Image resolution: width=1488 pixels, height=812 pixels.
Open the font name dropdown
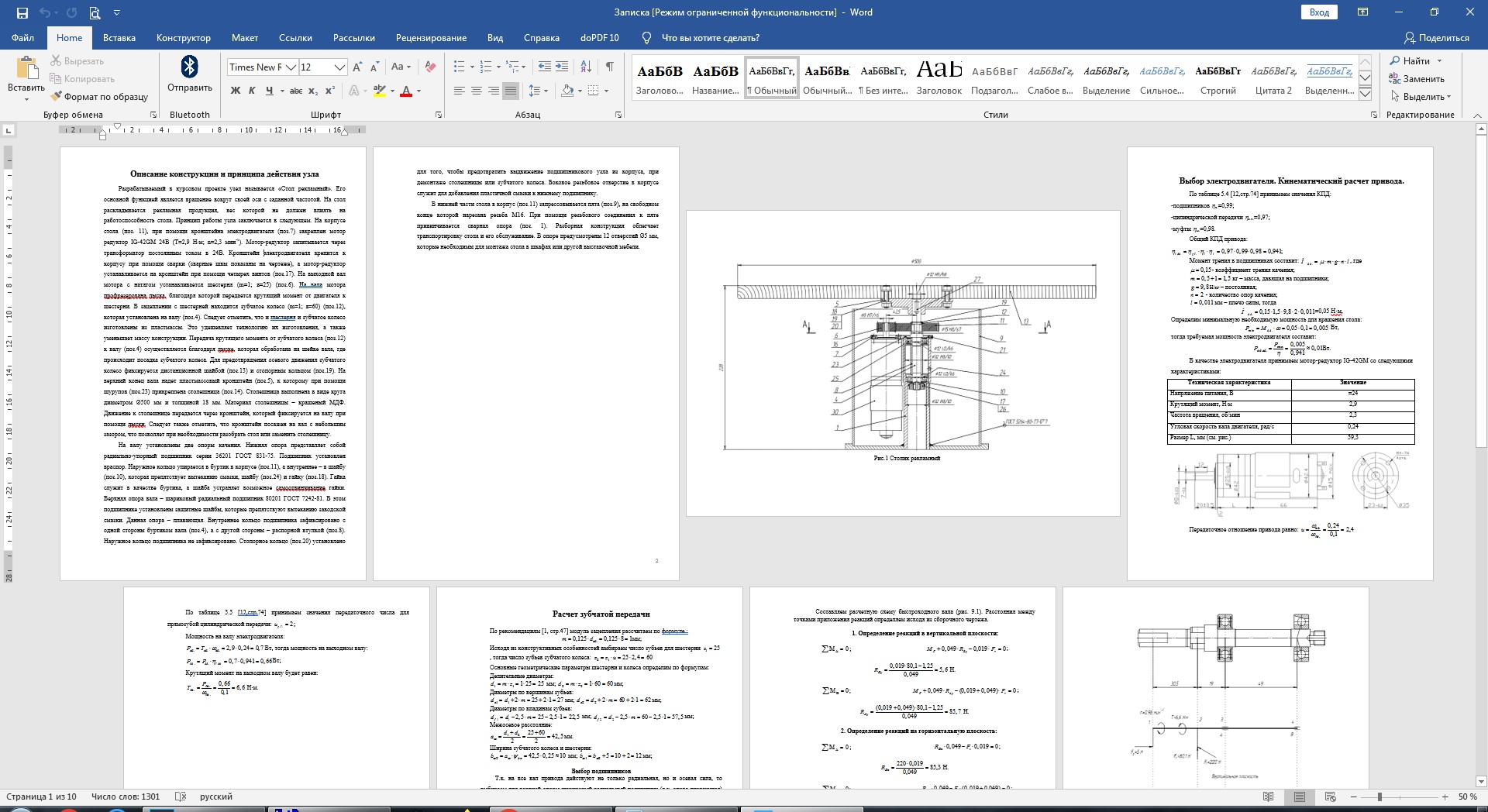pos(291,67)
